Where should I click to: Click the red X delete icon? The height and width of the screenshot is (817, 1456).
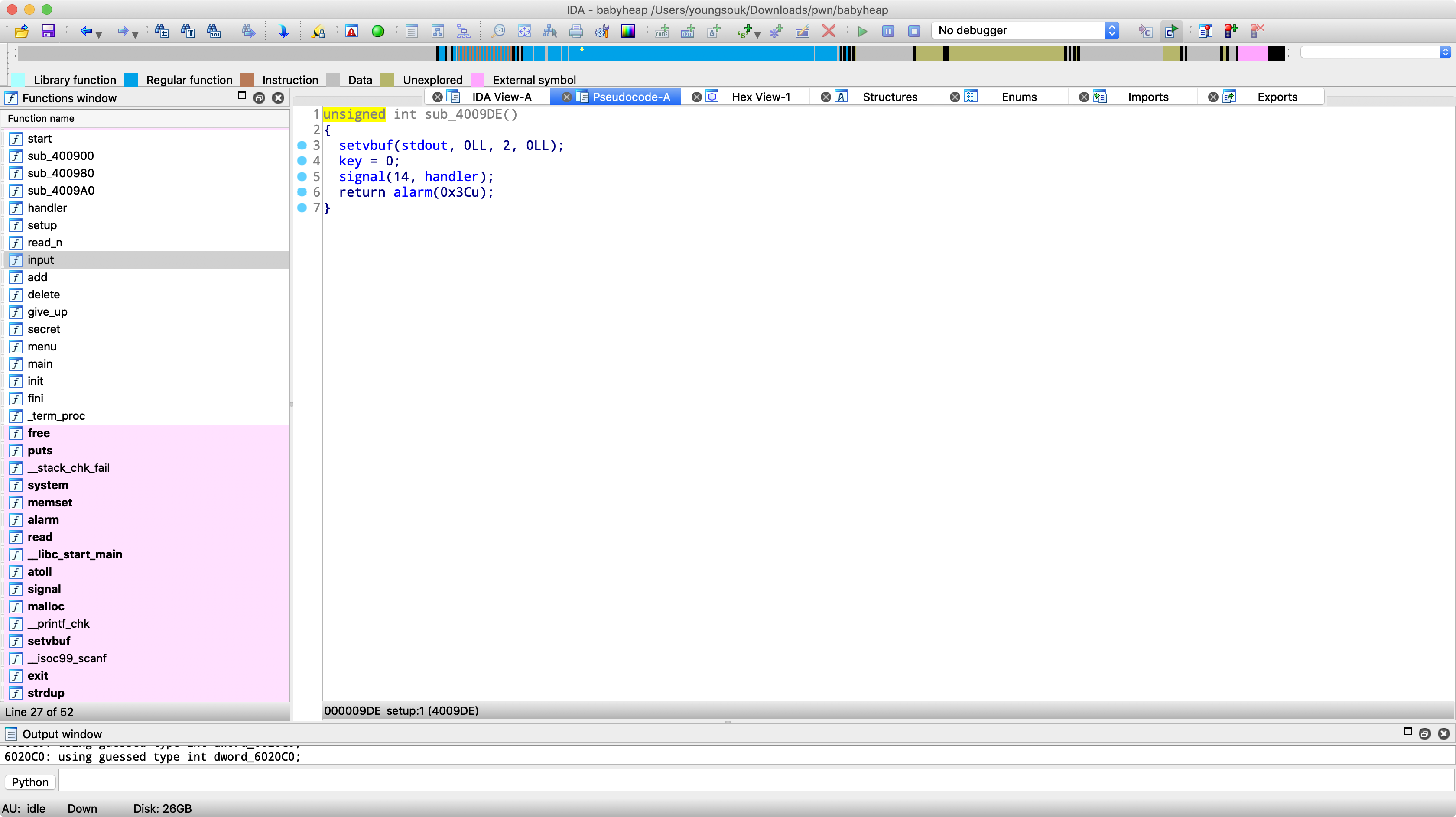829,31
